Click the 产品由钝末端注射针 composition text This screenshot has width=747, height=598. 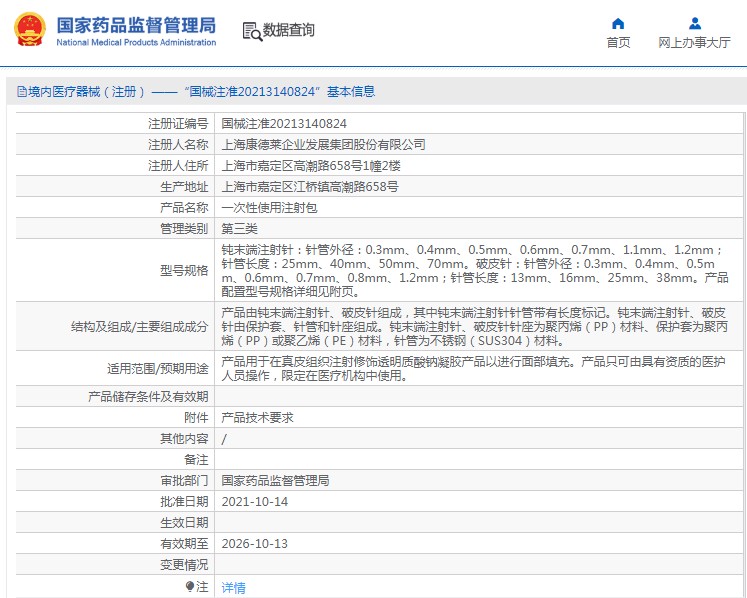click(474, 327)
